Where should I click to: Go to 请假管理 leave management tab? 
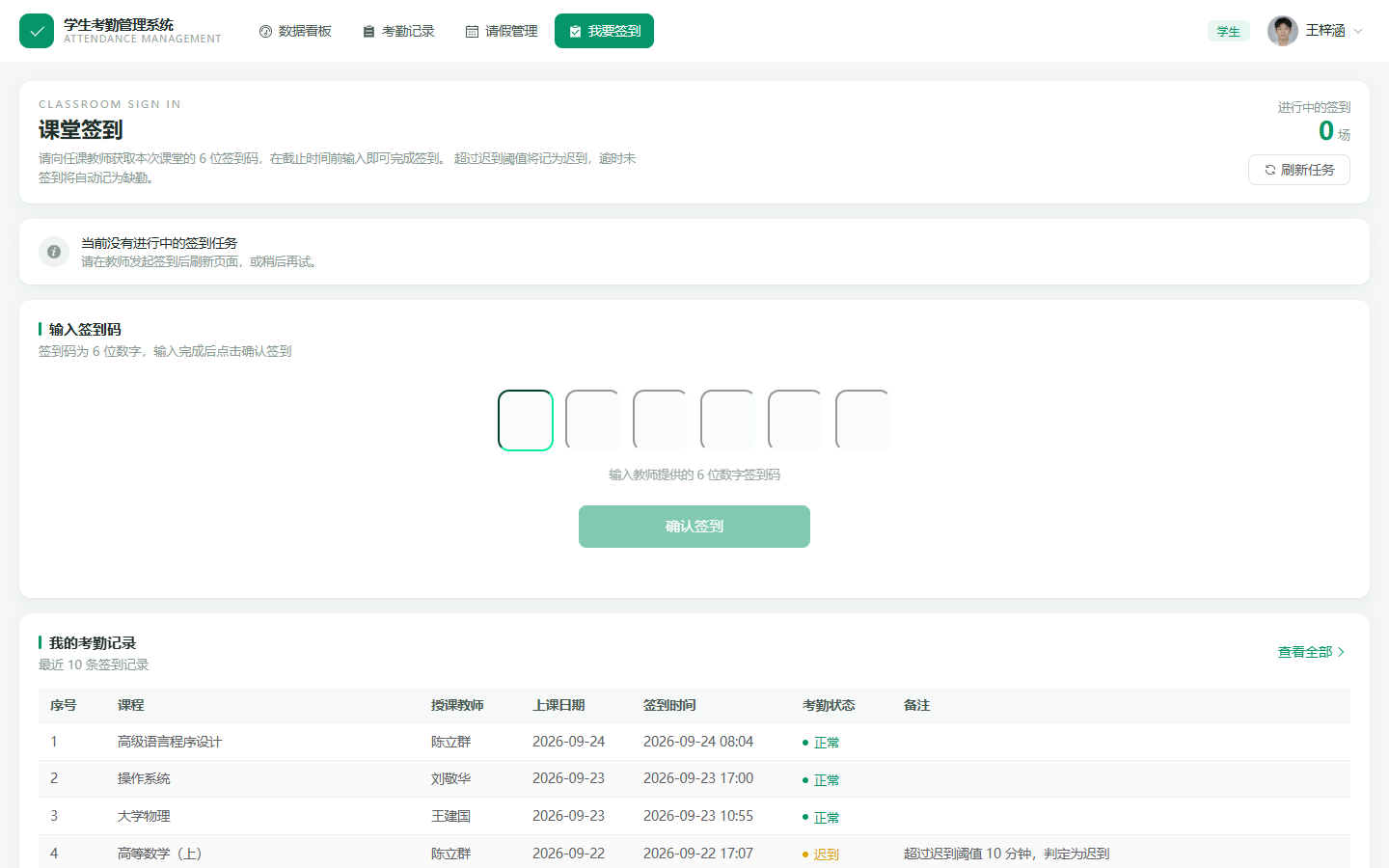(x=502, y=31)
